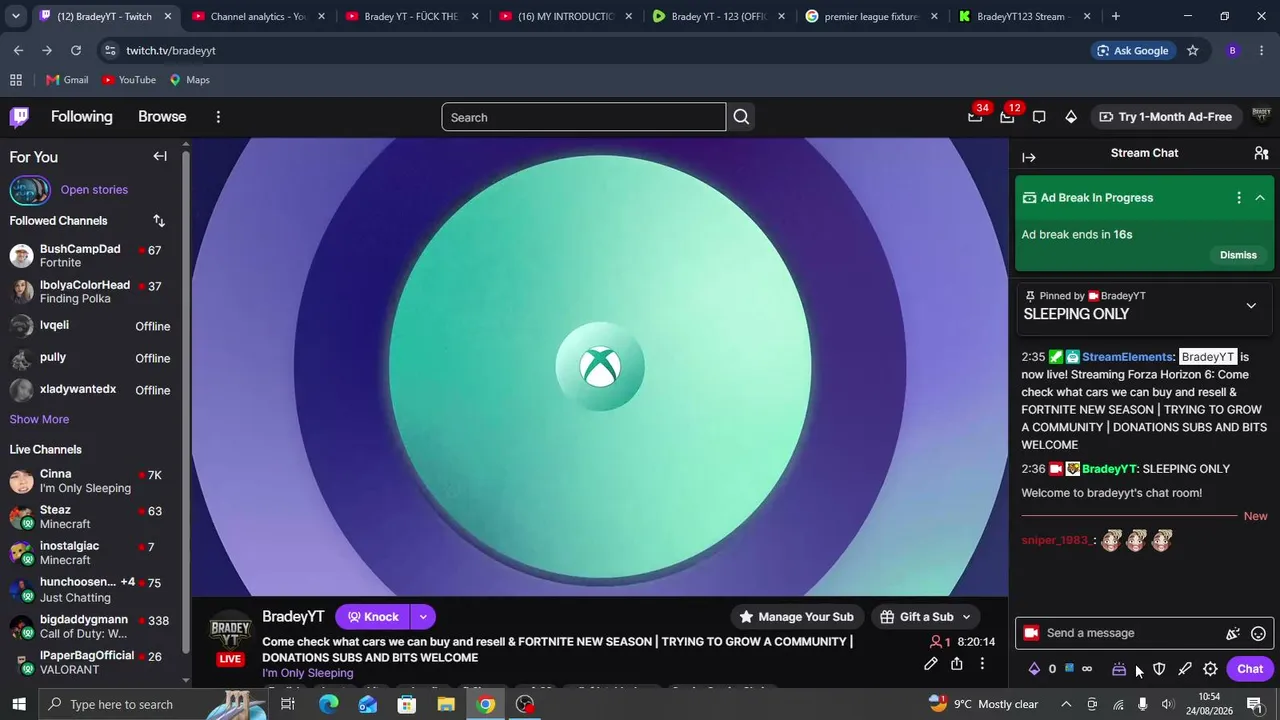The image size is (1280, 720).
Task: Expand followed channels with Show More
Action: point(39,419)
